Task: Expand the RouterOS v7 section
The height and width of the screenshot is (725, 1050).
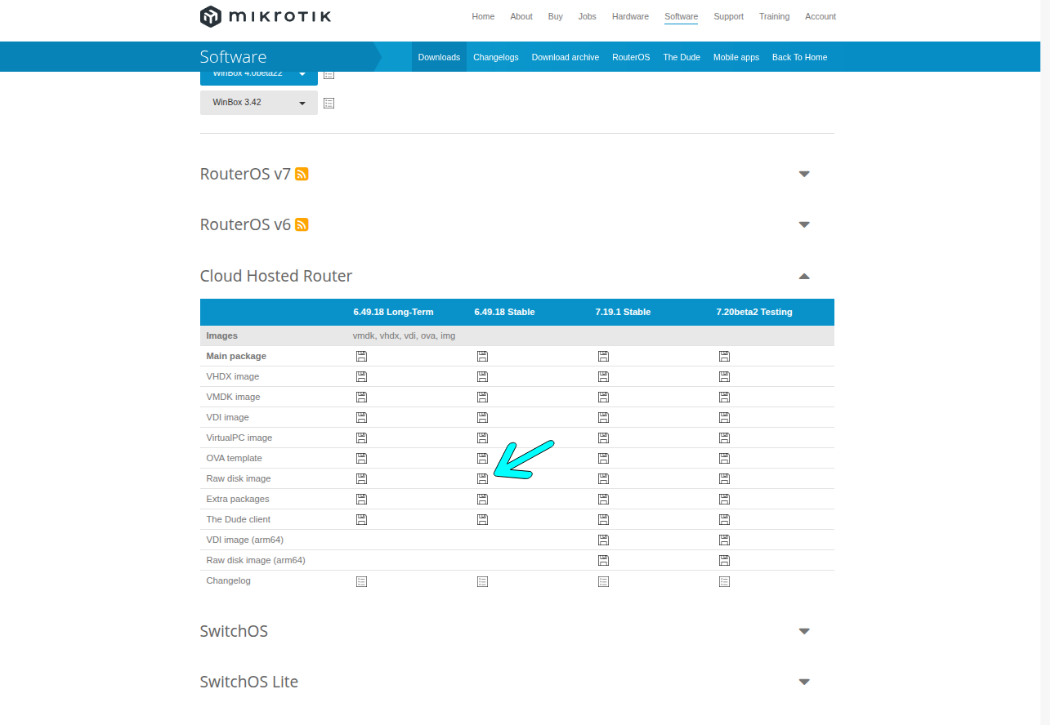Action: click(x=804, y=174)
